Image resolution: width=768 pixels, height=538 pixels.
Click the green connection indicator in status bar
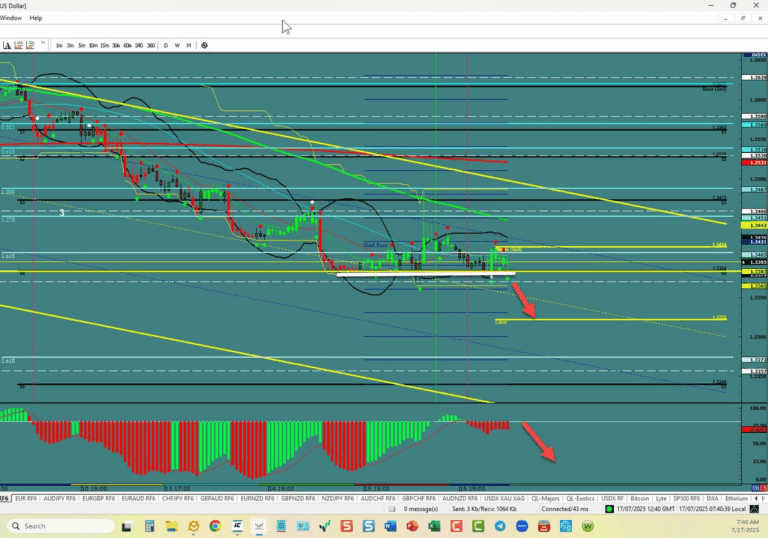tap(609, 509)
